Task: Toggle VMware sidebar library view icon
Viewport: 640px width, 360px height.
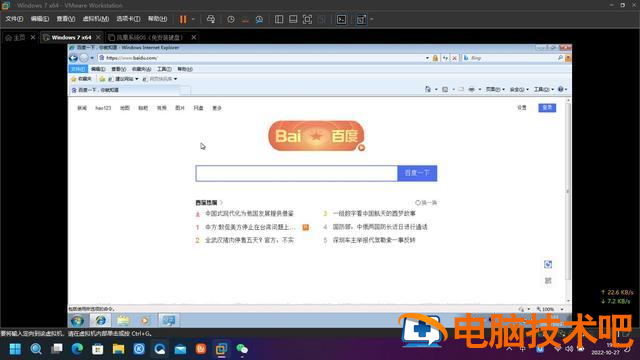Action: tap(279, 19)
